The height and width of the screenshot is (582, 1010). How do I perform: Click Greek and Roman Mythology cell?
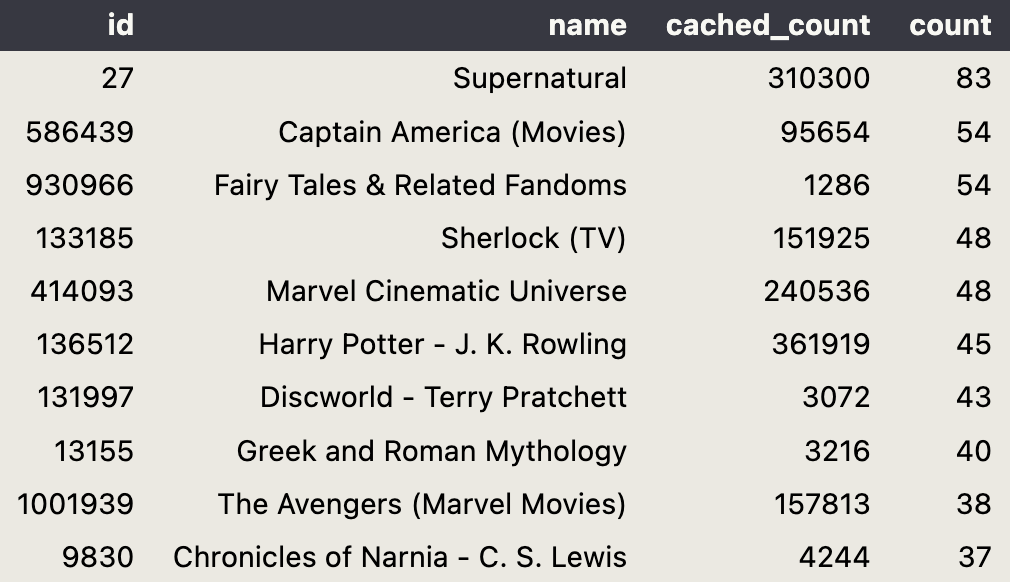(432, 451)
